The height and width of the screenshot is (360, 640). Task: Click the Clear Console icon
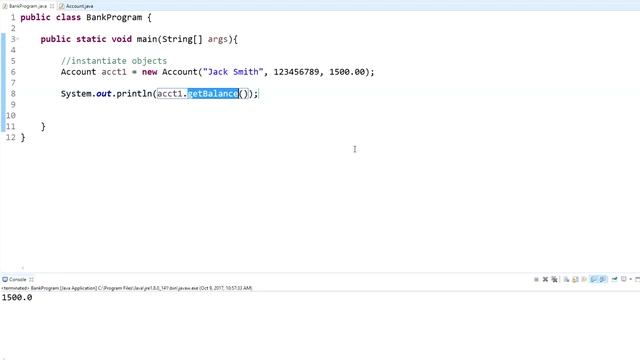567,280
